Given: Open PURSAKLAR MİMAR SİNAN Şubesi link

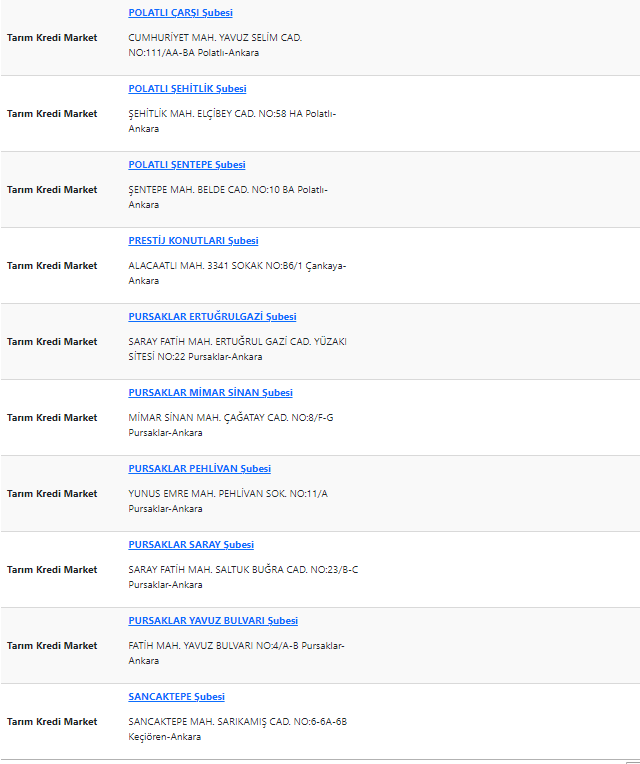Looking at the screenshot, I should pyautogui.click(x=210, y=393).
